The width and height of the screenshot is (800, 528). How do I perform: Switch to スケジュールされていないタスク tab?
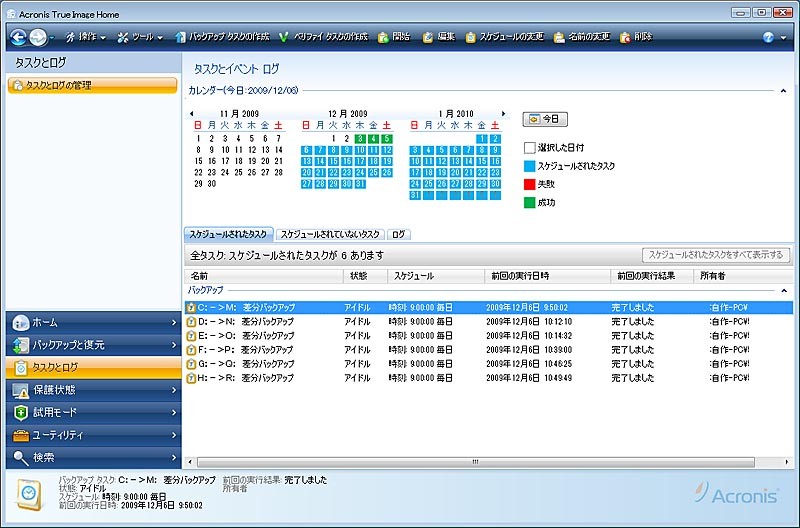[328, 233]
